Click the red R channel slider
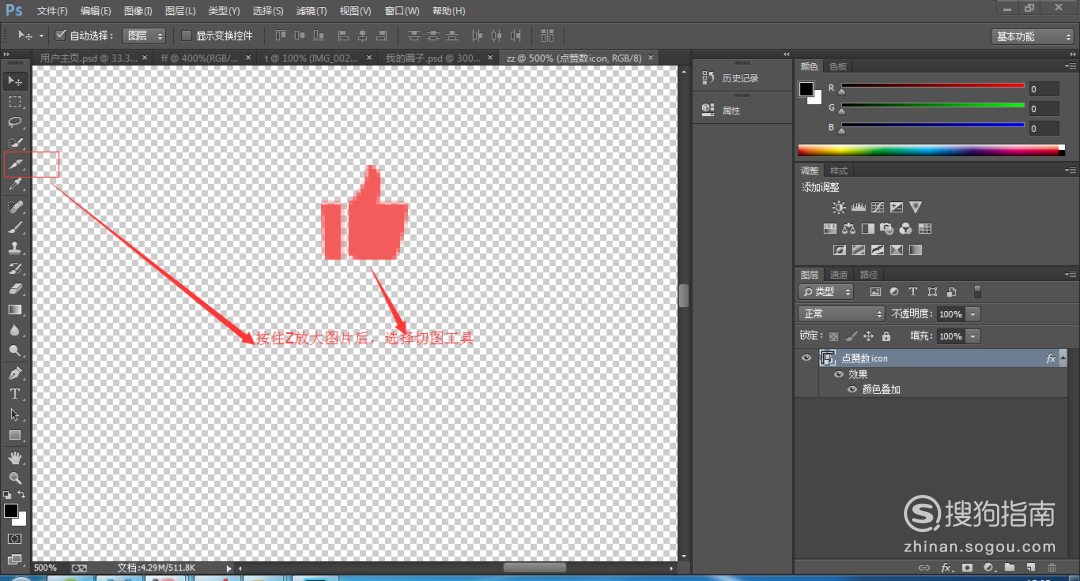 coord(933,86)
